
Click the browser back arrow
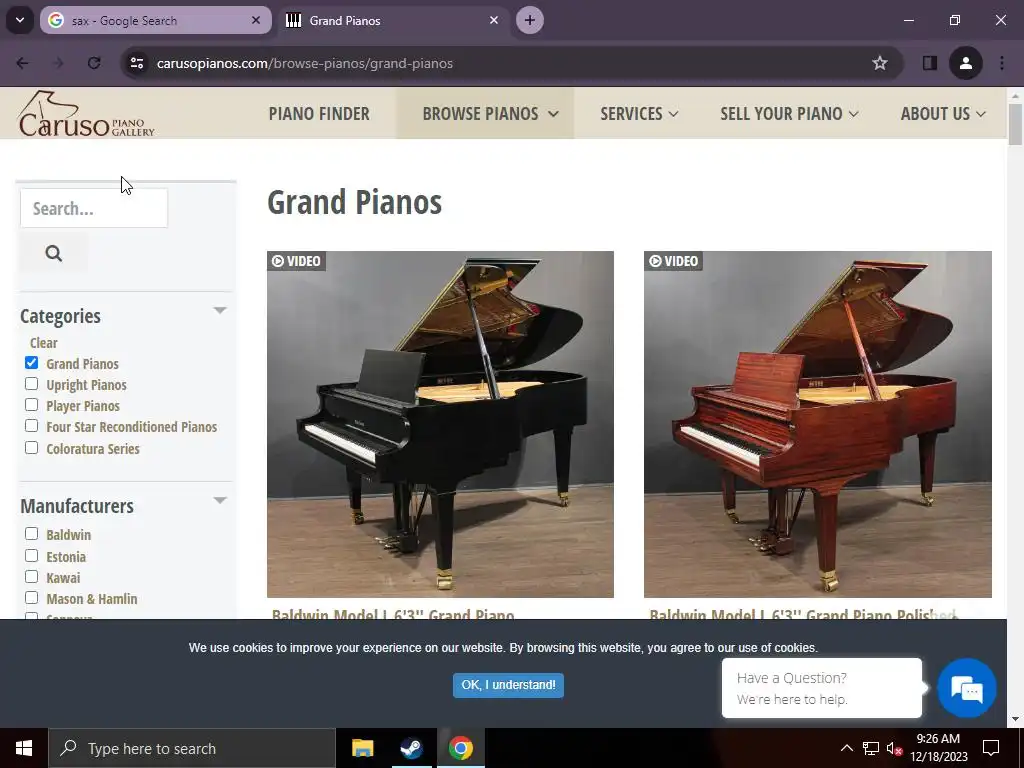point(22,63)
